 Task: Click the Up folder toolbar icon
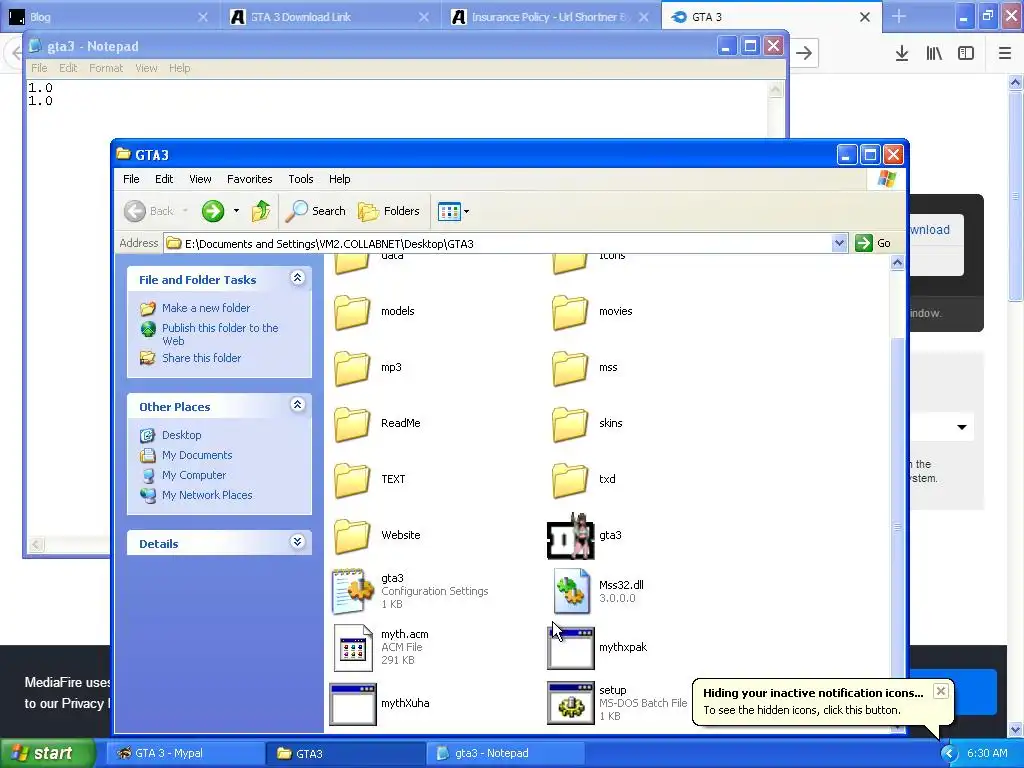[261, 211]
